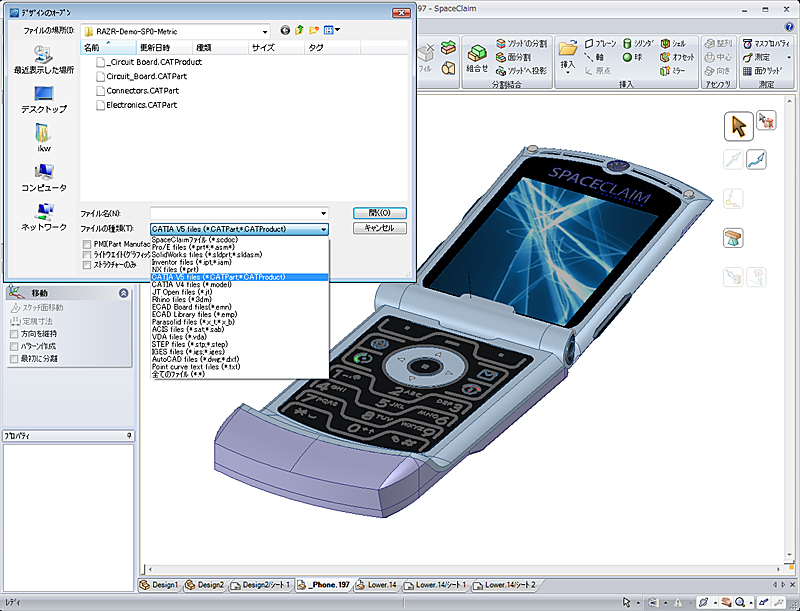
Task: Collapse the 移動 panel with chevron
Action: coord(123,293)
